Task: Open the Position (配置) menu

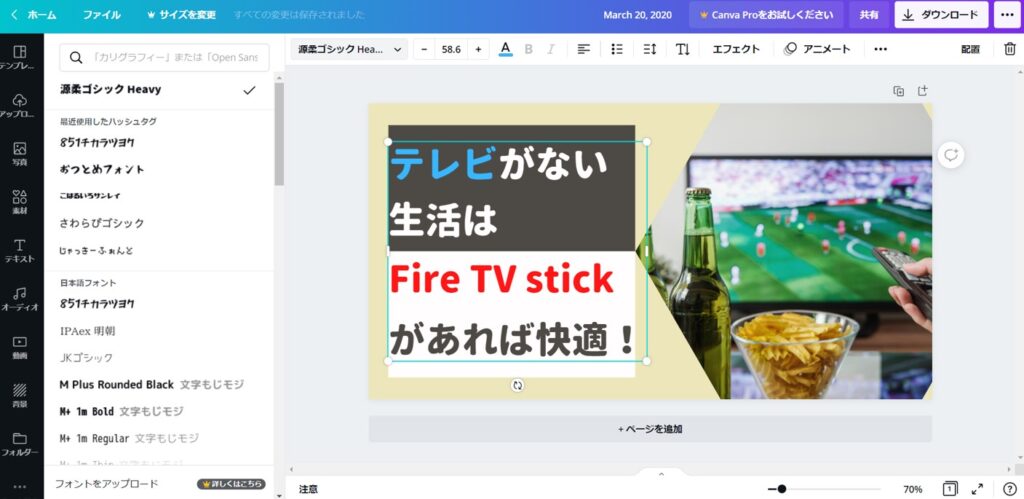Action: click(970, 49)
